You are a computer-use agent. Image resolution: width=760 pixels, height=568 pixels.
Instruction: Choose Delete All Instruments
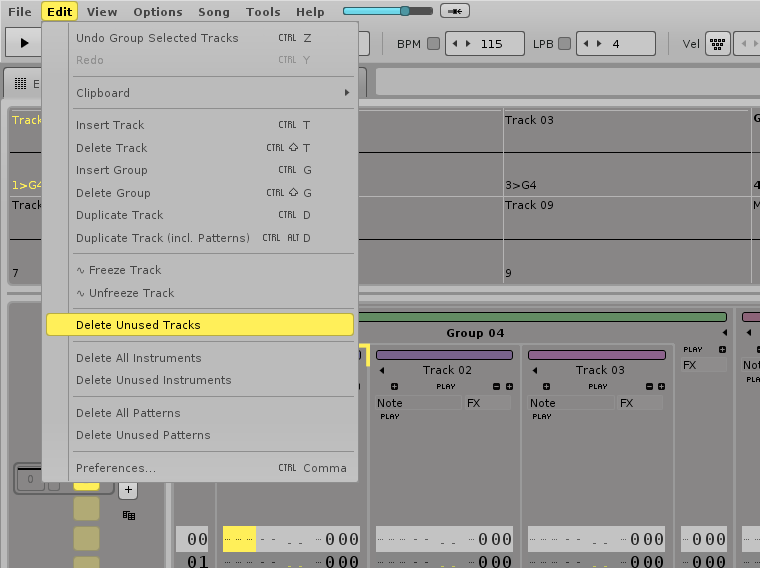(x=200, y=358)
